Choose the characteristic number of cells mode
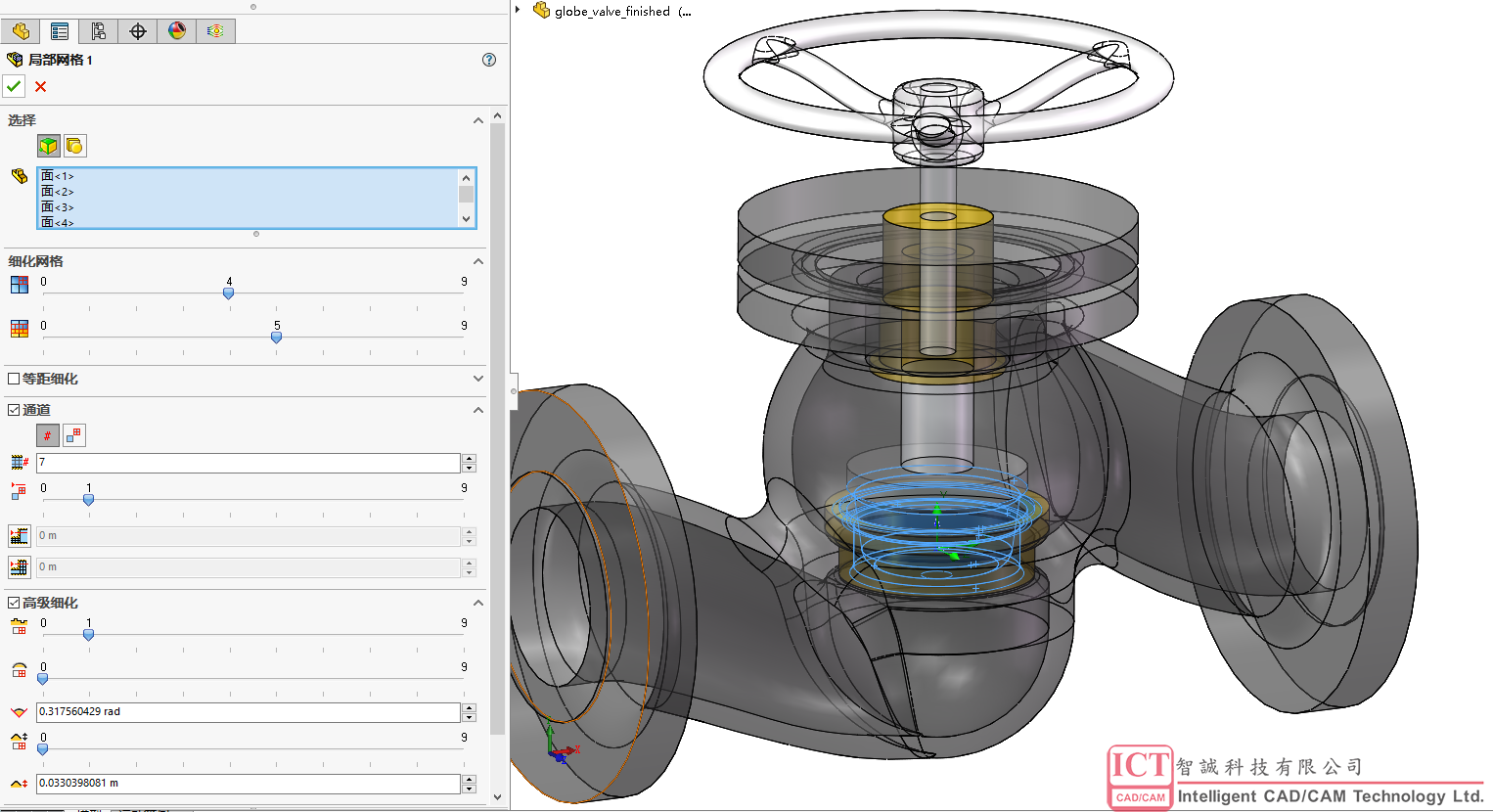This screenshot has width=1493, height=812. tap(47, 435)
